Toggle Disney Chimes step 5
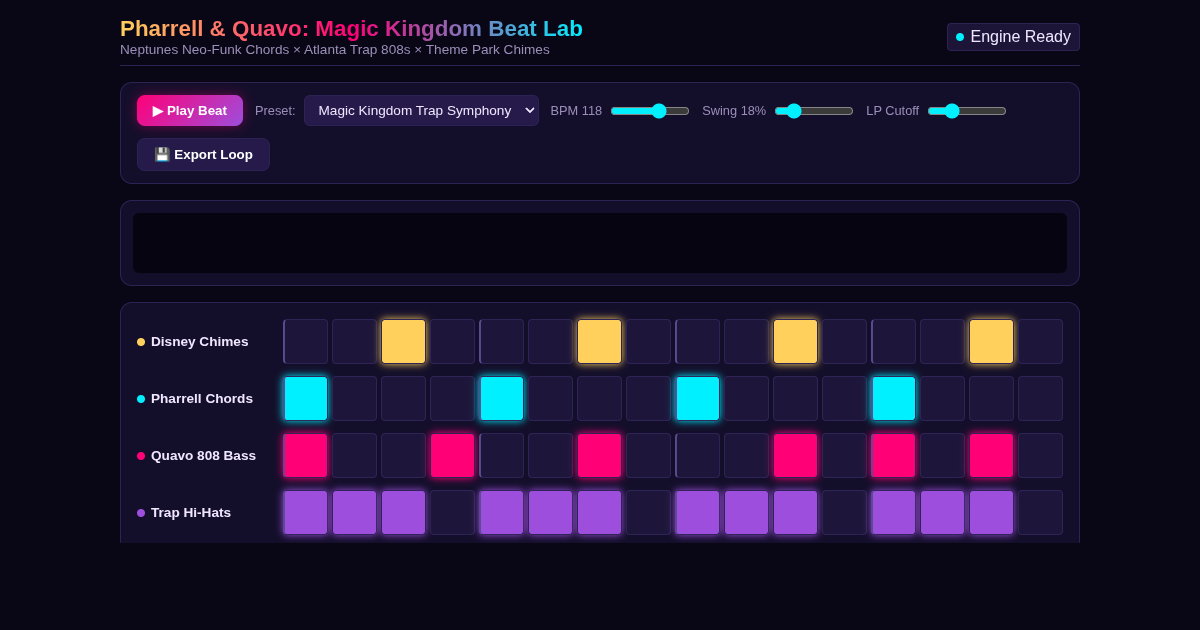 pyautogui.click(x=502, y=342)
